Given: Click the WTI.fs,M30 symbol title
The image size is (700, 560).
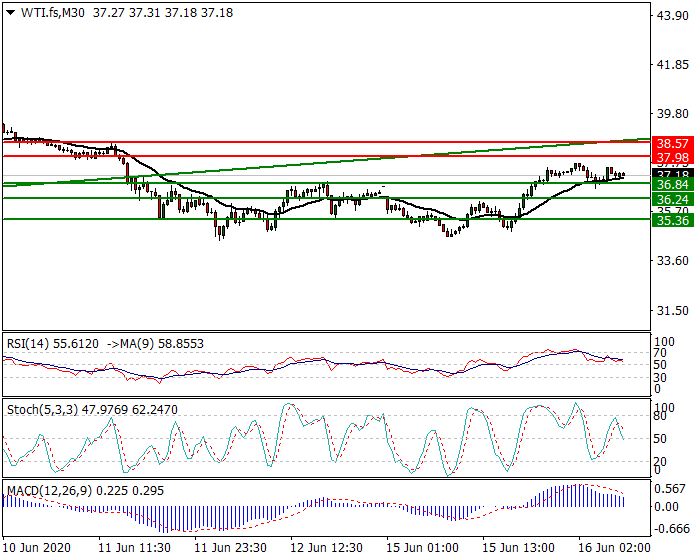Looking at the screenshot, I should (53, 13).
